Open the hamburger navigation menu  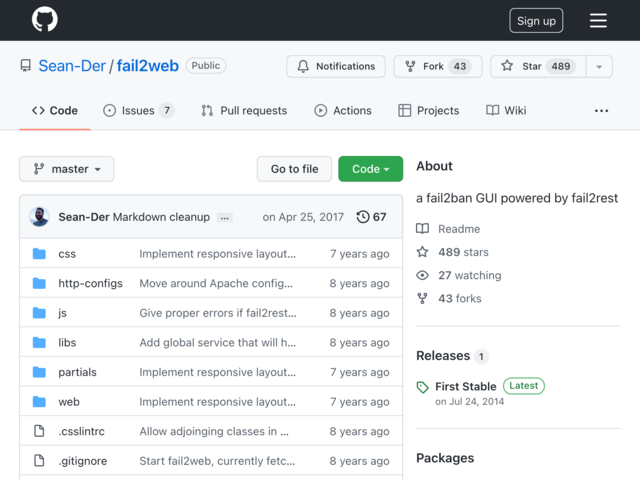click(598, 20)
